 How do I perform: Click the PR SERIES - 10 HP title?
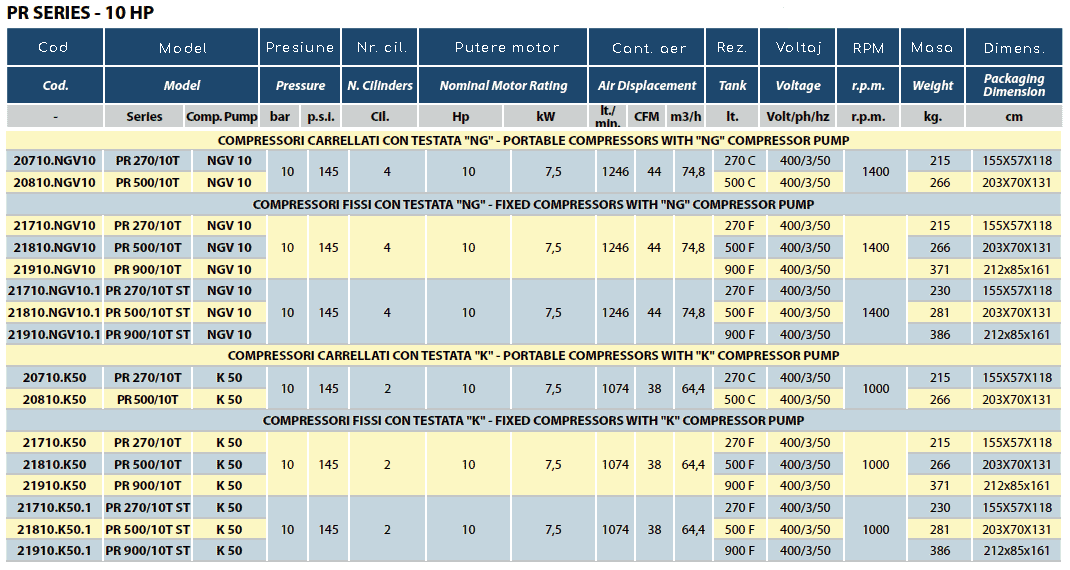click(81, 13)
